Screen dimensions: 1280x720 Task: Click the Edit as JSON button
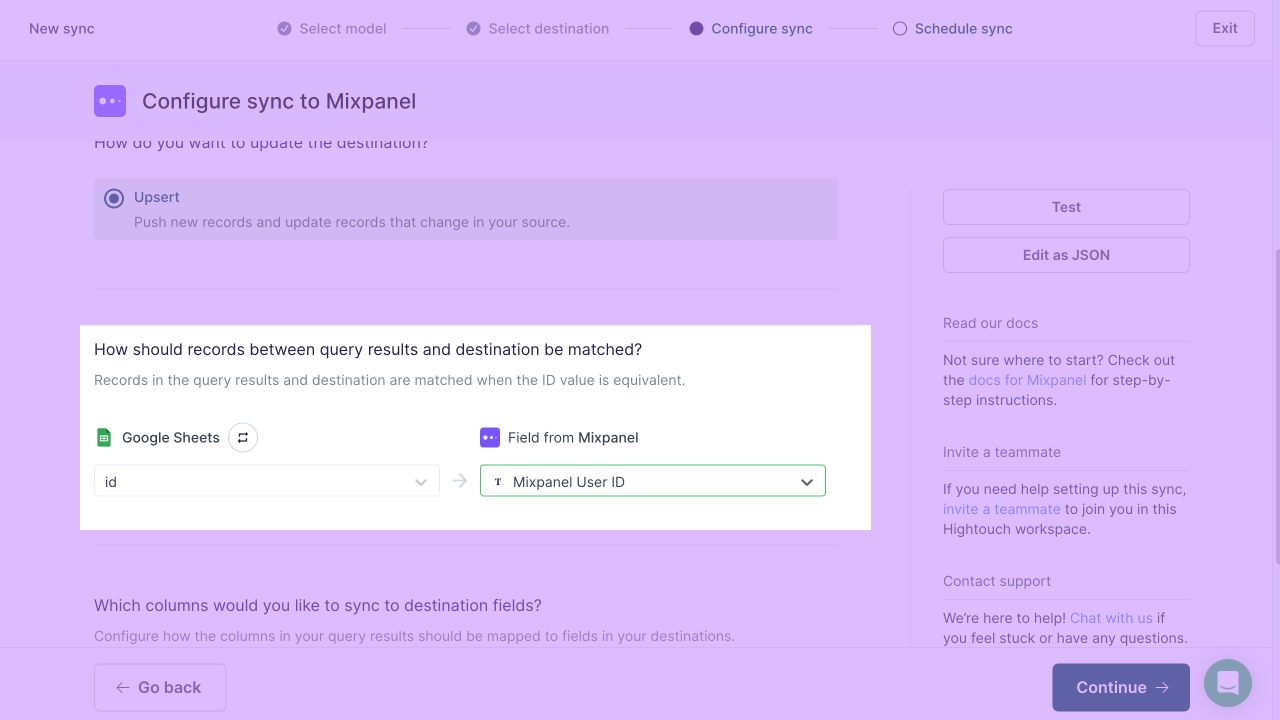click(x=1066, y=255)
